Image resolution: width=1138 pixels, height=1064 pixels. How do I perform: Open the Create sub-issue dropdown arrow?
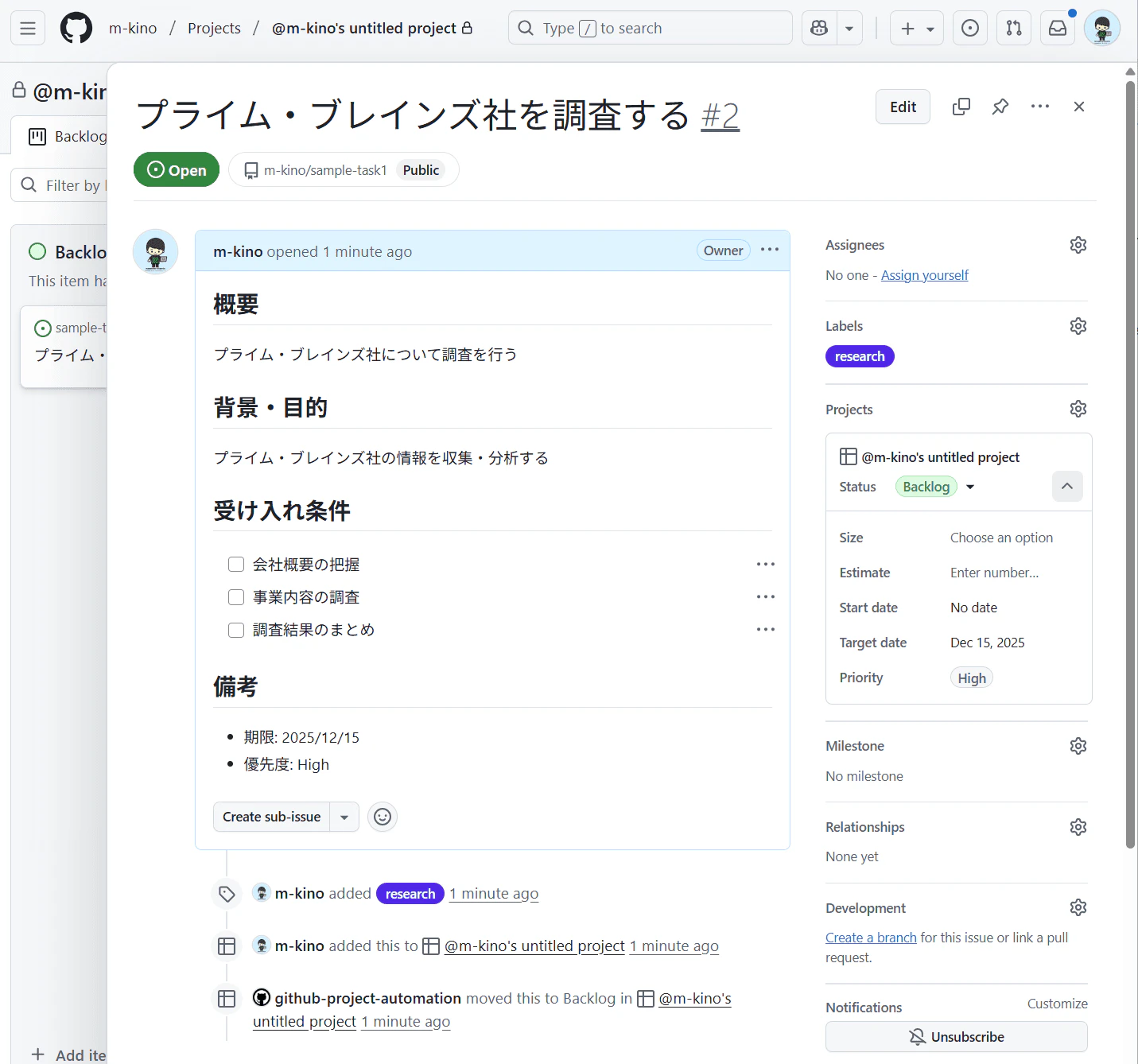click(x=344, y=817)
